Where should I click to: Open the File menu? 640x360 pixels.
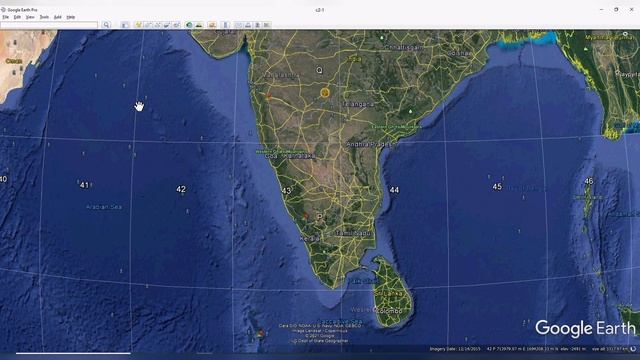pyautogui.click(x=6, y=17)
